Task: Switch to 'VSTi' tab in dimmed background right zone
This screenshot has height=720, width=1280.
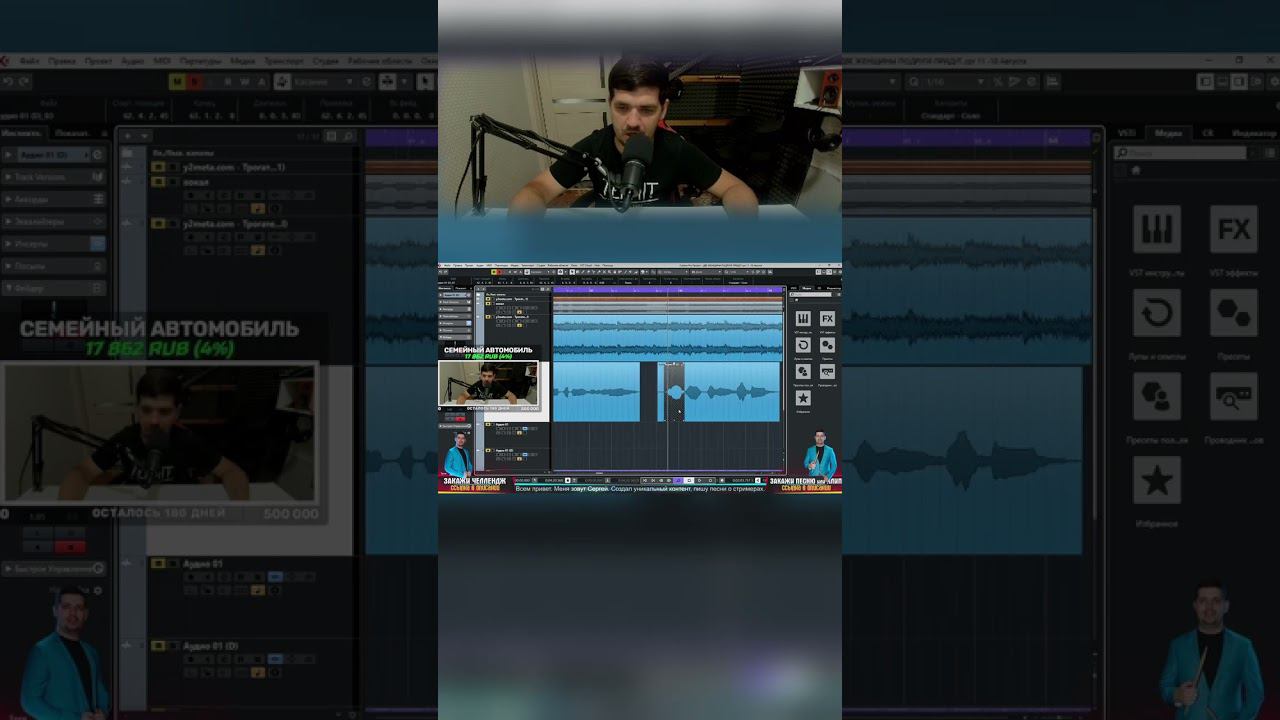Action: coord(1127,133)
